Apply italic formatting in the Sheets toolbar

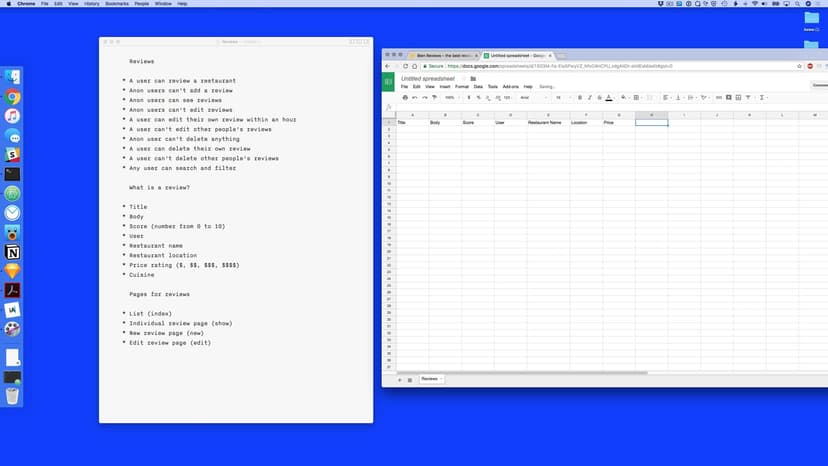(x=590, y=98)
